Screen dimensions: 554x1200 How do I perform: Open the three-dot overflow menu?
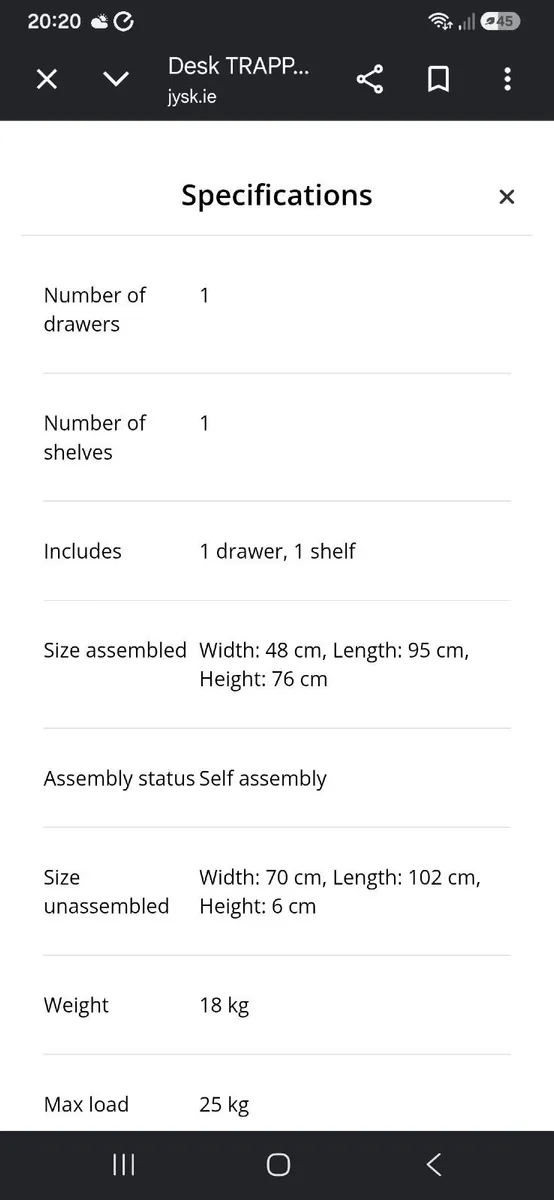coord(508,79)
